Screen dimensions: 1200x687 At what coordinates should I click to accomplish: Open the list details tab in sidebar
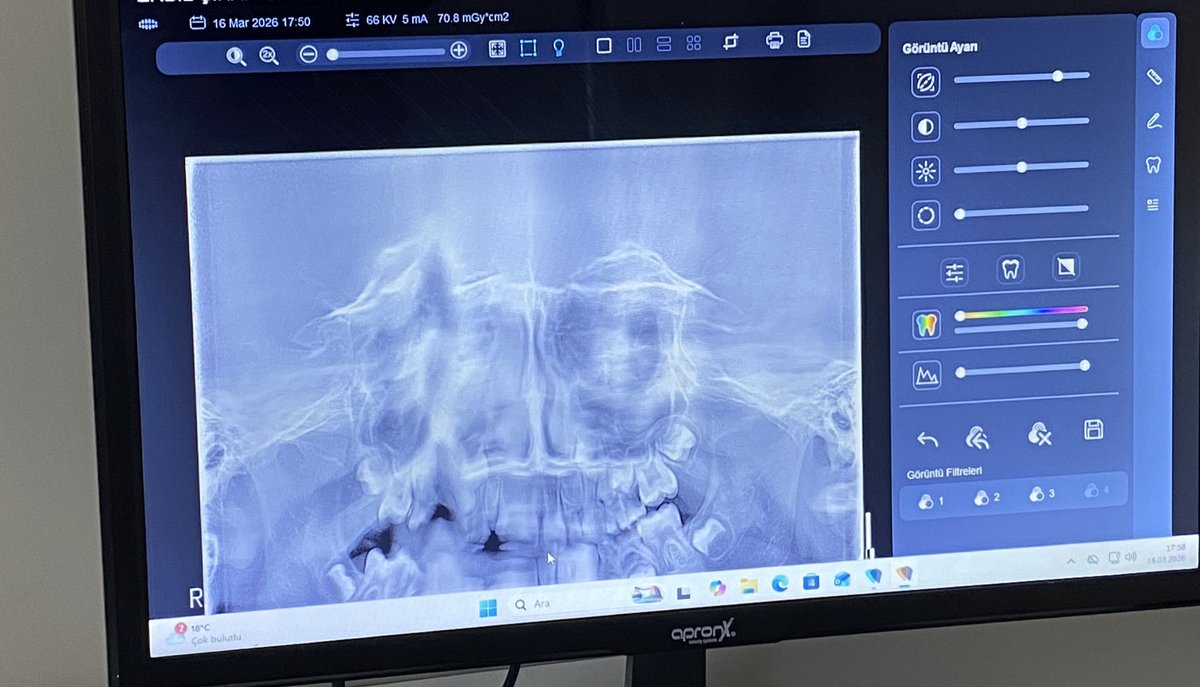point(1153,205)
